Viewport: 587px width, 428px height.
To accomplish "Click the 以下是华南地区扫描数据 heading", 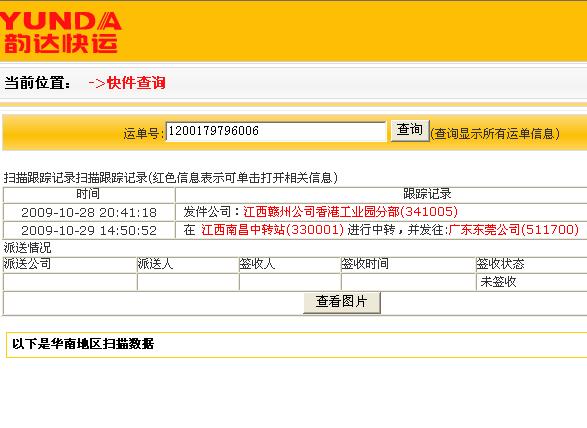I will point(83,344).
